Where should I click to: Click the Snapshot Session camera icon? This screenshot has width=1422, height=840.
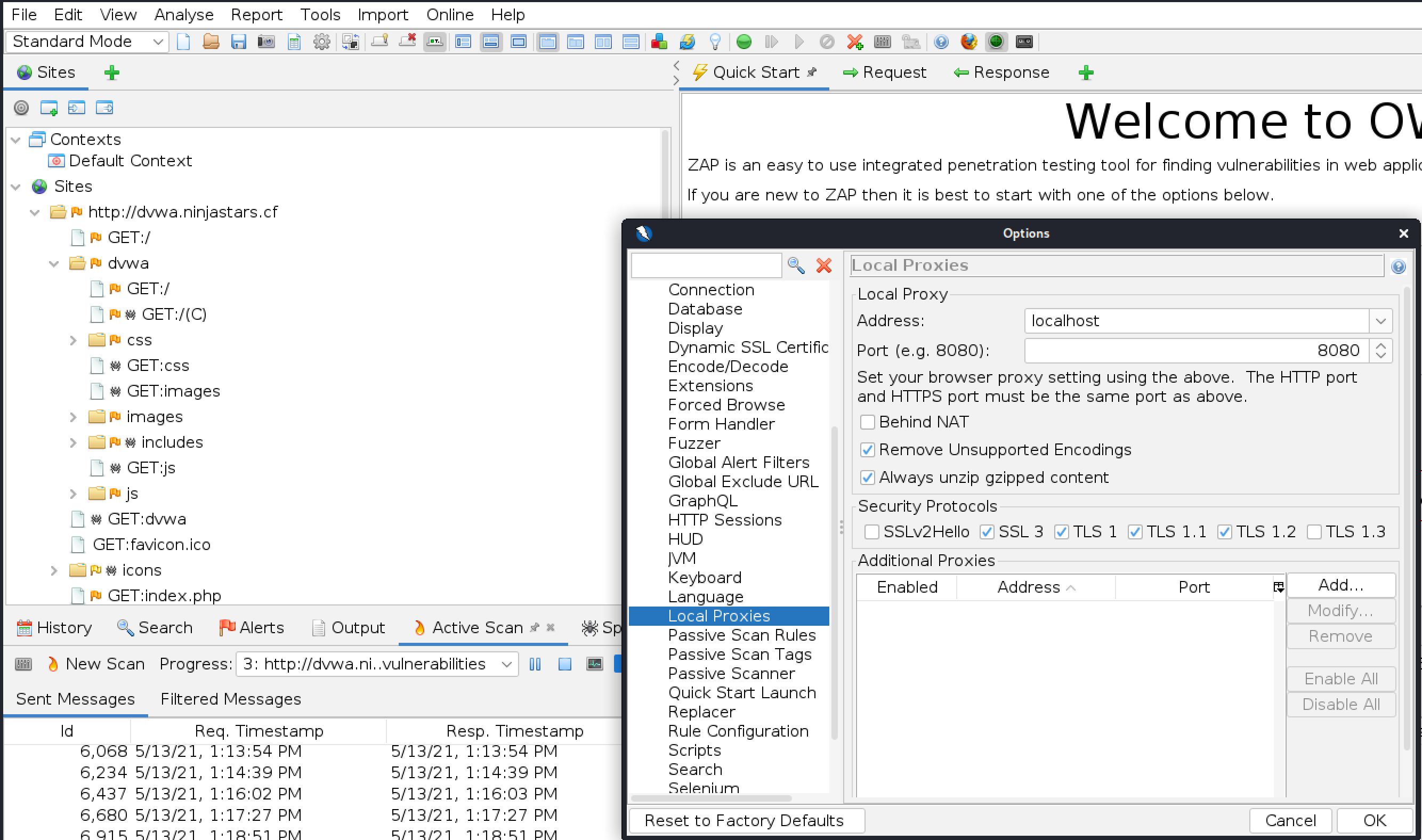coord(266,42)
